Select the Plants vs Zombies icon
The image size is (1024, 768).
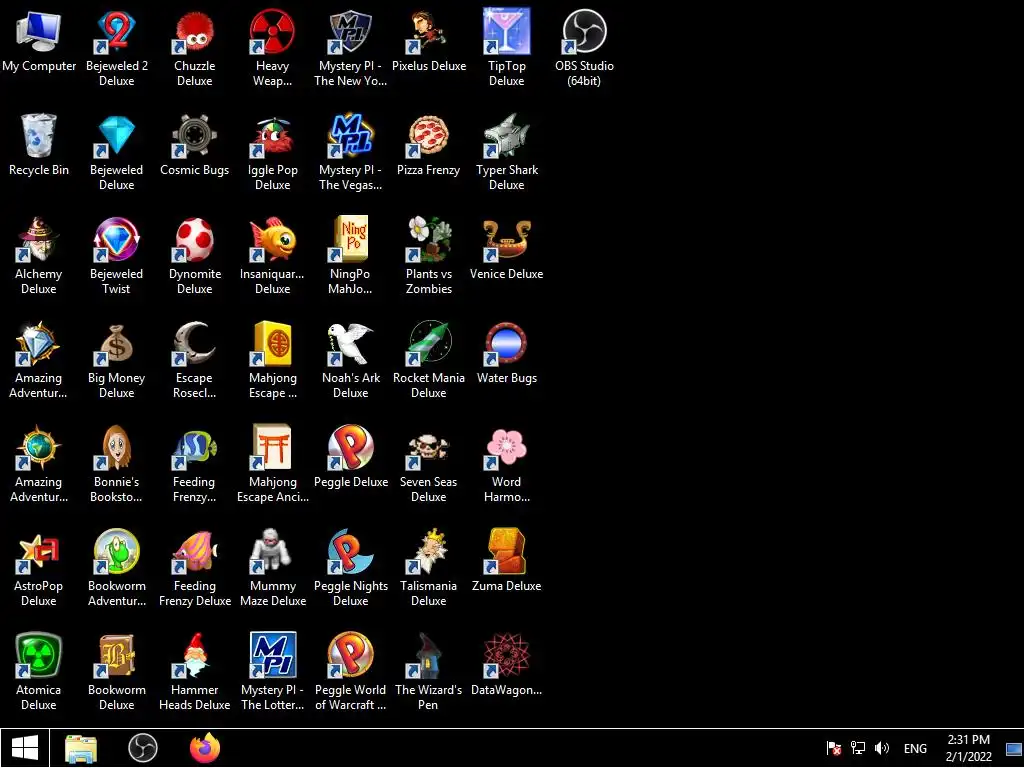[428, 239]
